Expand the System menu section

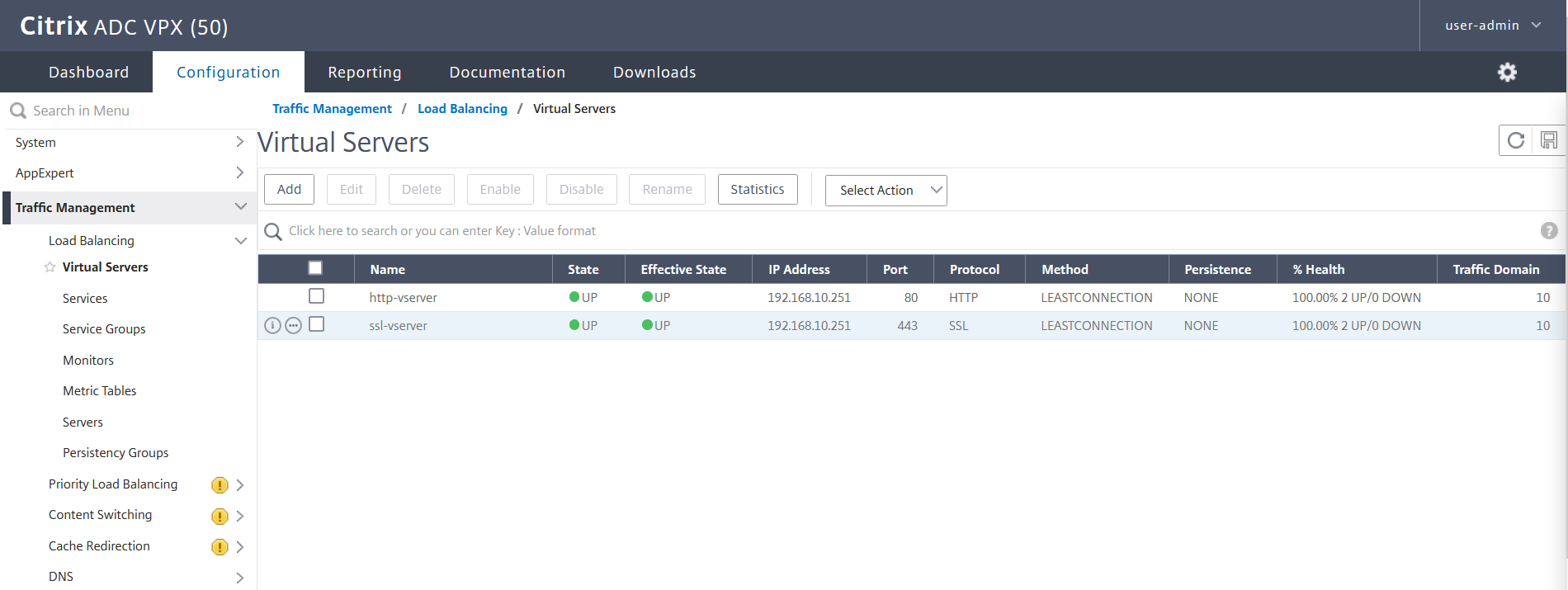coord(128,142)
